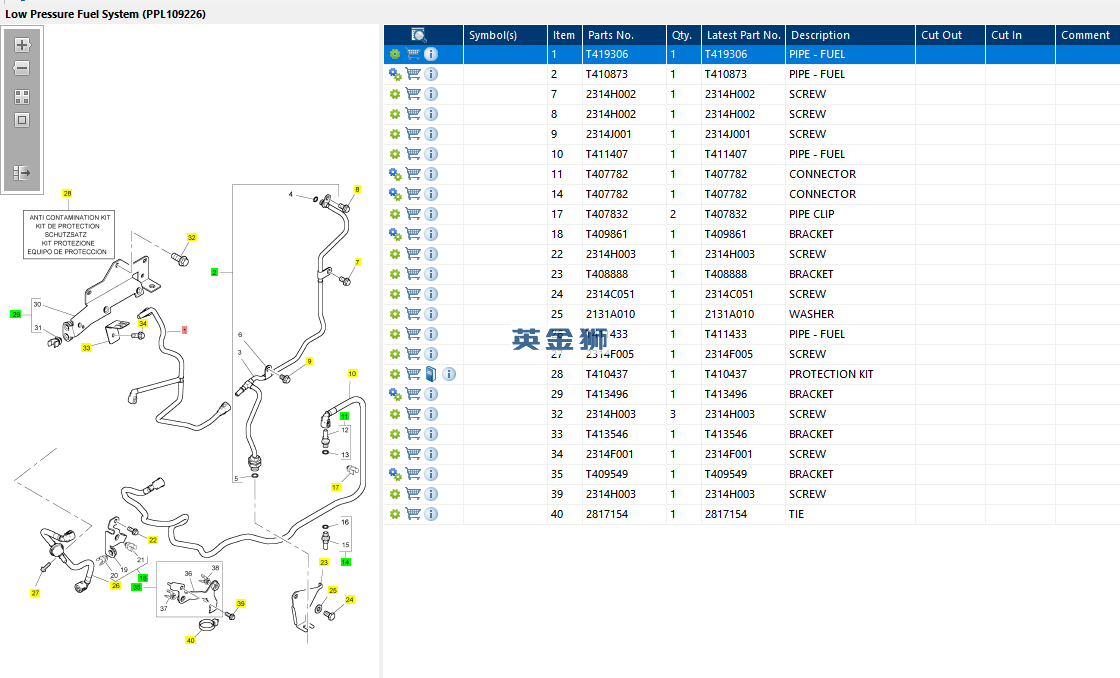Click the Cut Out column header
The height and width of the screenshot is (678, 1120).
[951, 35]
